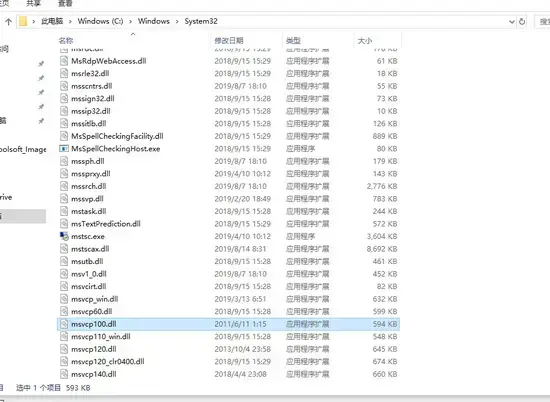Click file icon of msv1_0.dll
The width and height of the screenshot is (550, 402).
(x=64, y=274)
